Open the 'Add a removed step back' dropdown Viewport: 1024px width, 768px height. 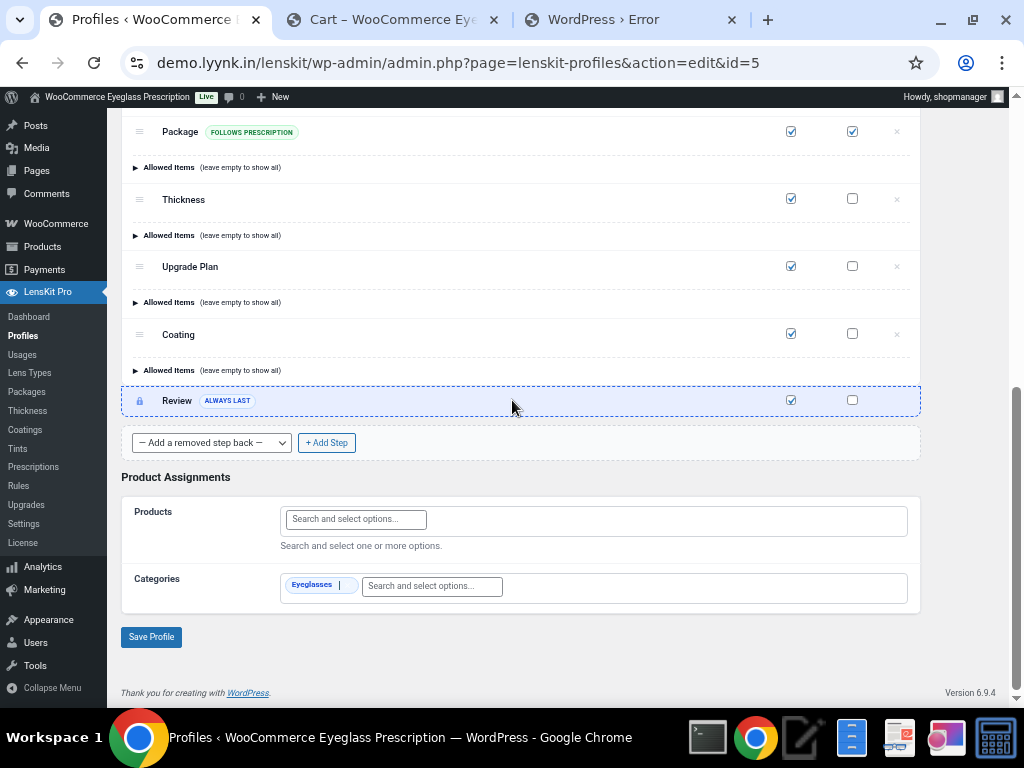[x=212, y=443]
